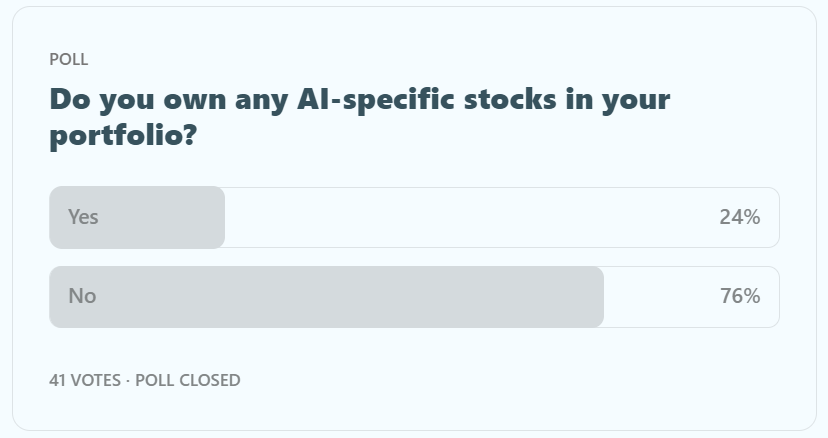
Task: Click the word your in the question
Action: [627, 100]
